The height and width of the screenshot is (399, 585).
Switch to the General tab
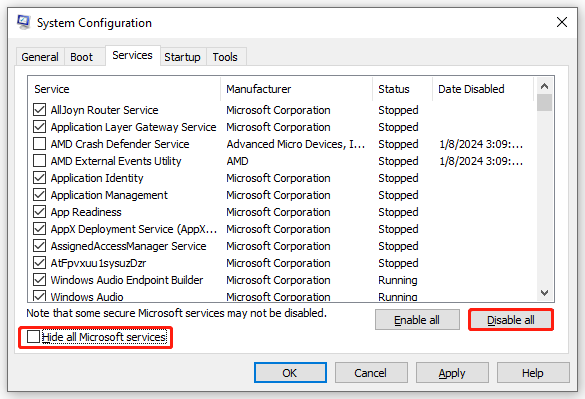[40, 57]
